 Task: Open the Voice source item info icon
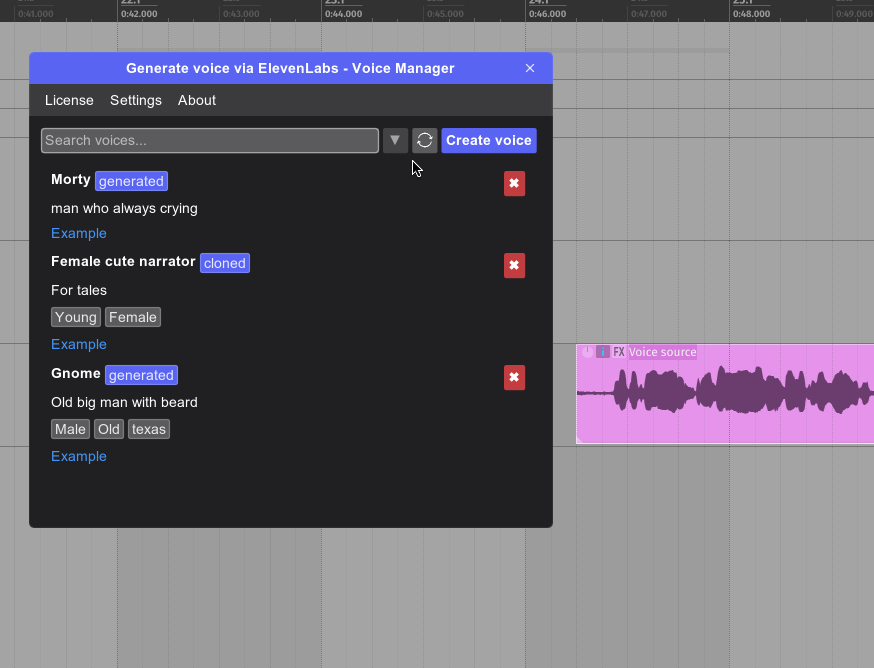[x=603, y=352]
